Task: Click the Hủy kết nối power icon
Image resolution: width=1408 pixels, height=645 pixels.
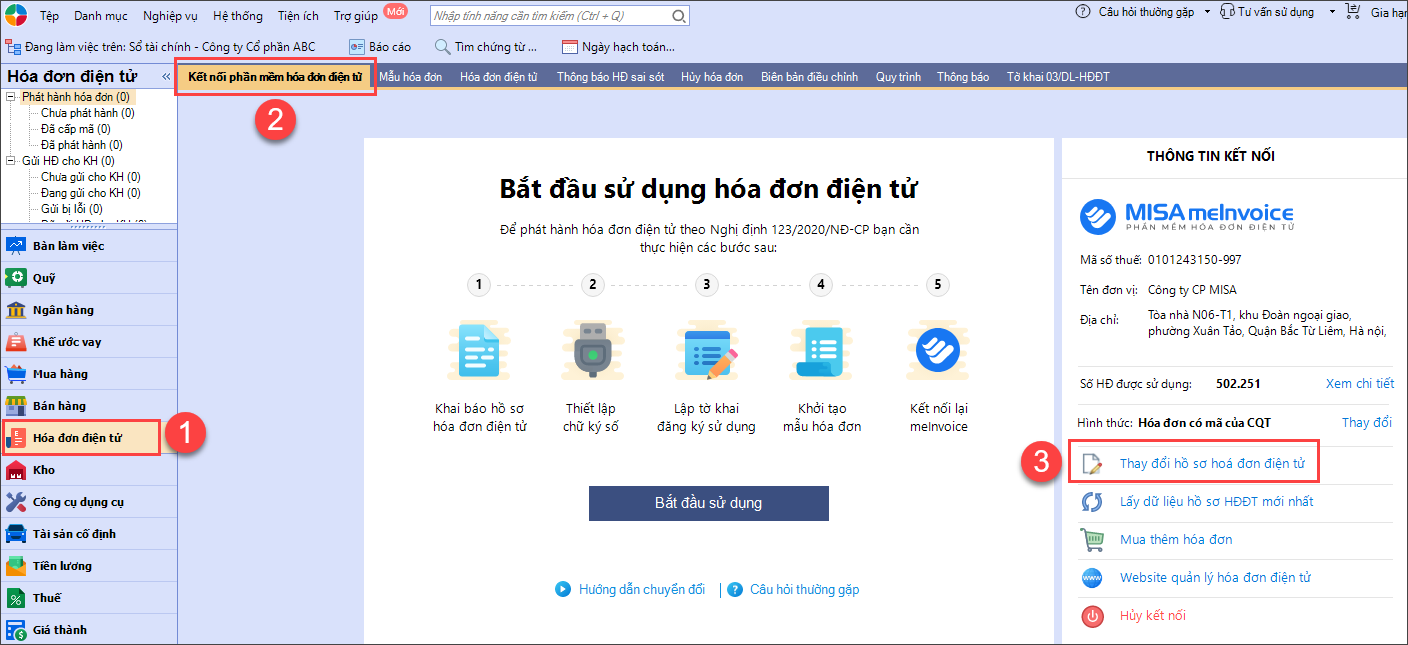Action: pyautogui.click(x=1092, y=616)
